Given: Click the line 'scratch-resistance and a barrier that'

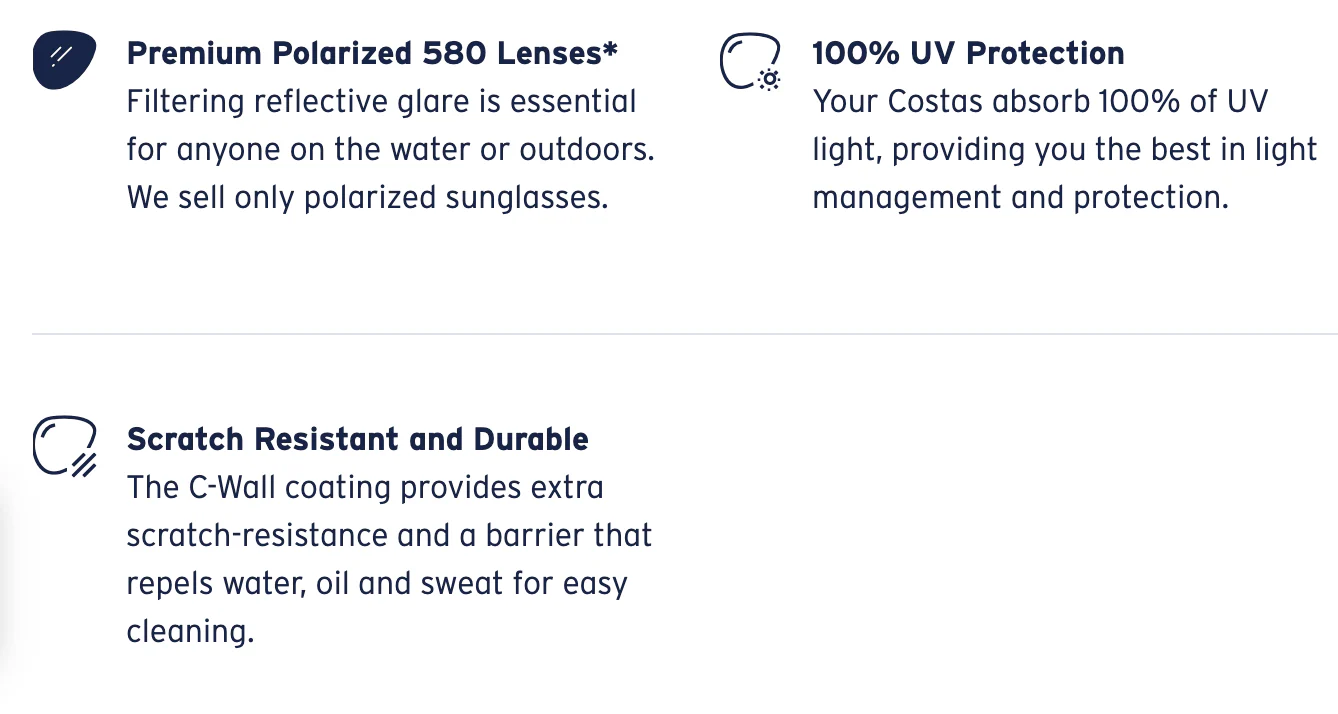Looking at the screenshot, I should [389, 536].
